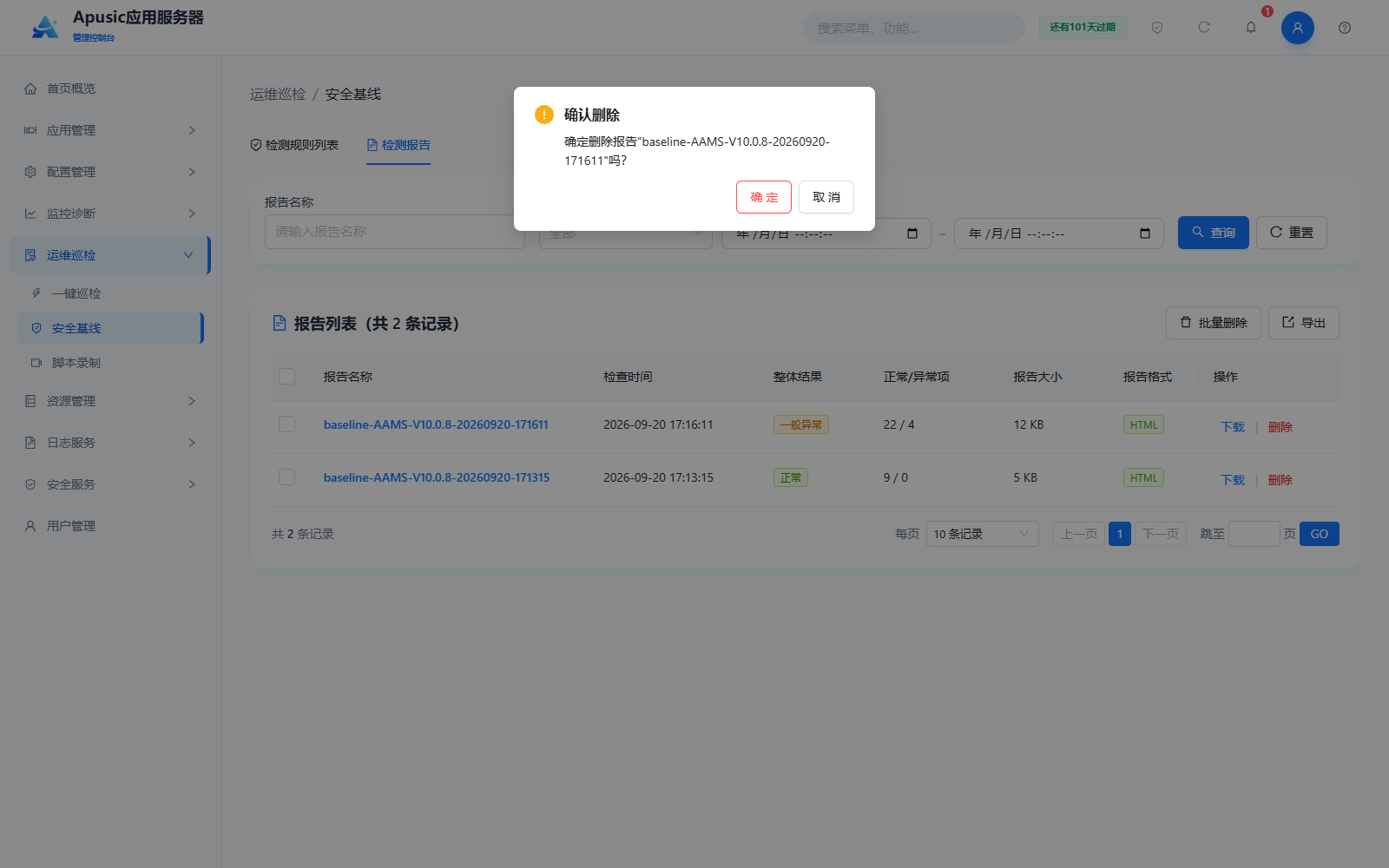Click the refresh icon in top header
The image size is (1389, 868).
pyautogui.click(x=1204, y=28)
